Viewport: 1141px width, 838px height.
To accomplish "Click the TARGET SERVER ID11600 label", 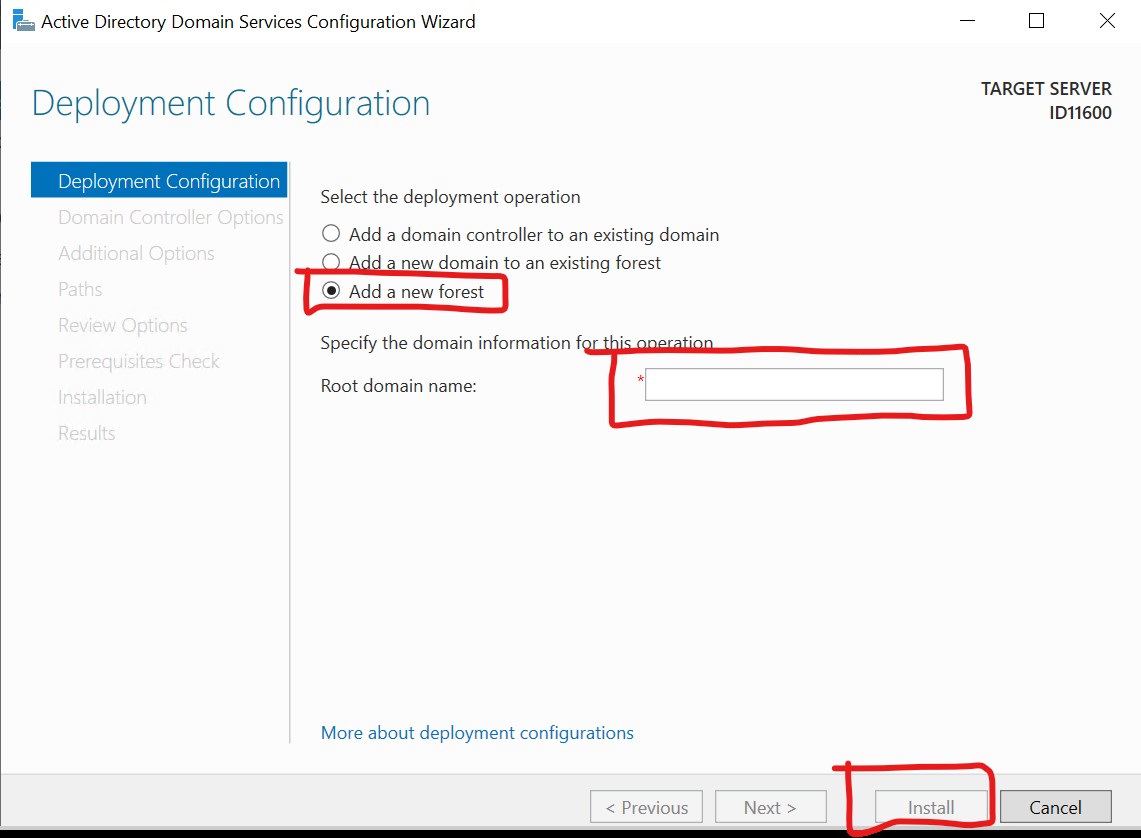I will 1046,100.
